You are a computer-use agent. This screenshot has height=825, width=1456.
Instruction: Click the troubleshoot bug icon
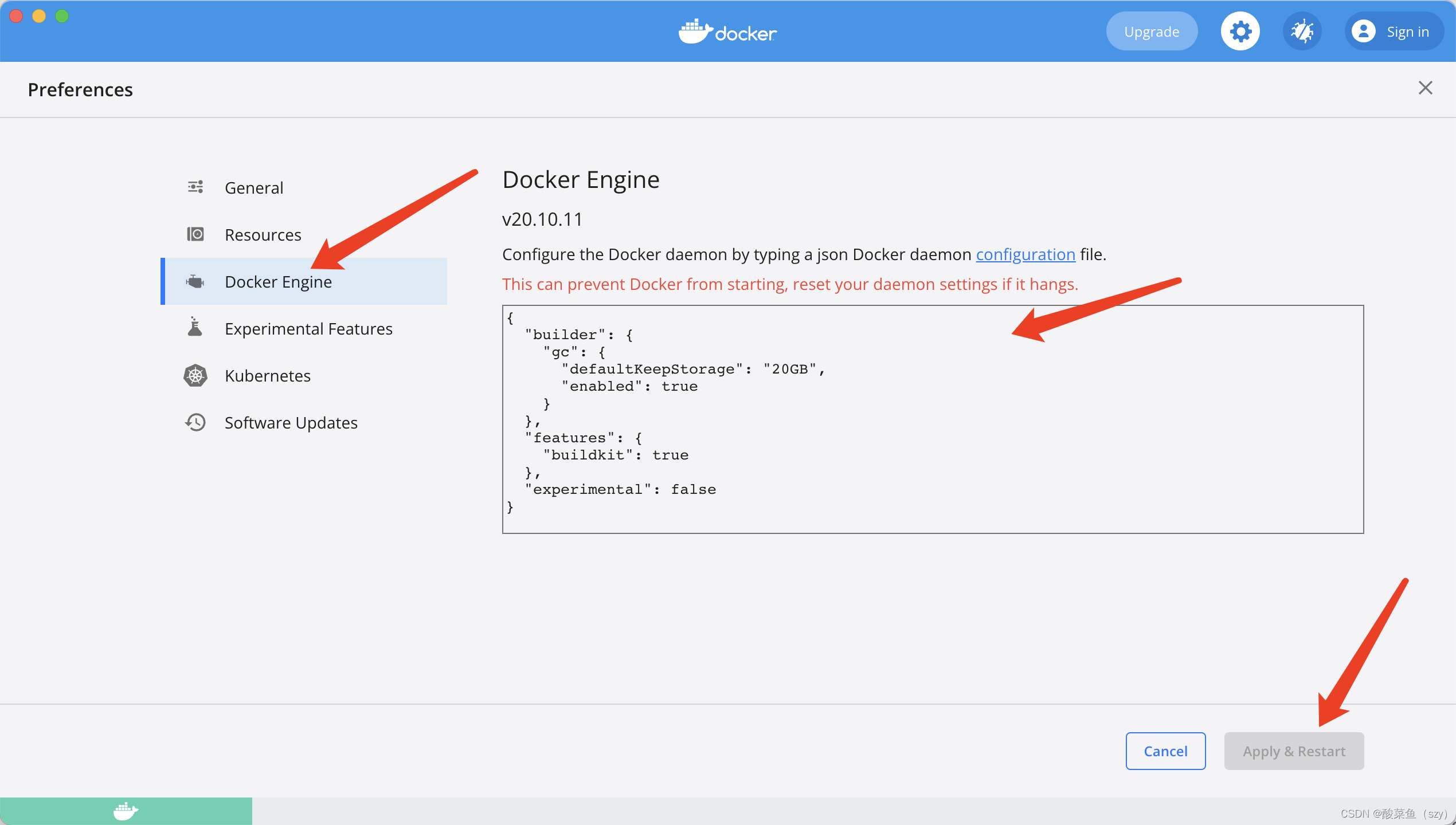[x=1302, y=32]
